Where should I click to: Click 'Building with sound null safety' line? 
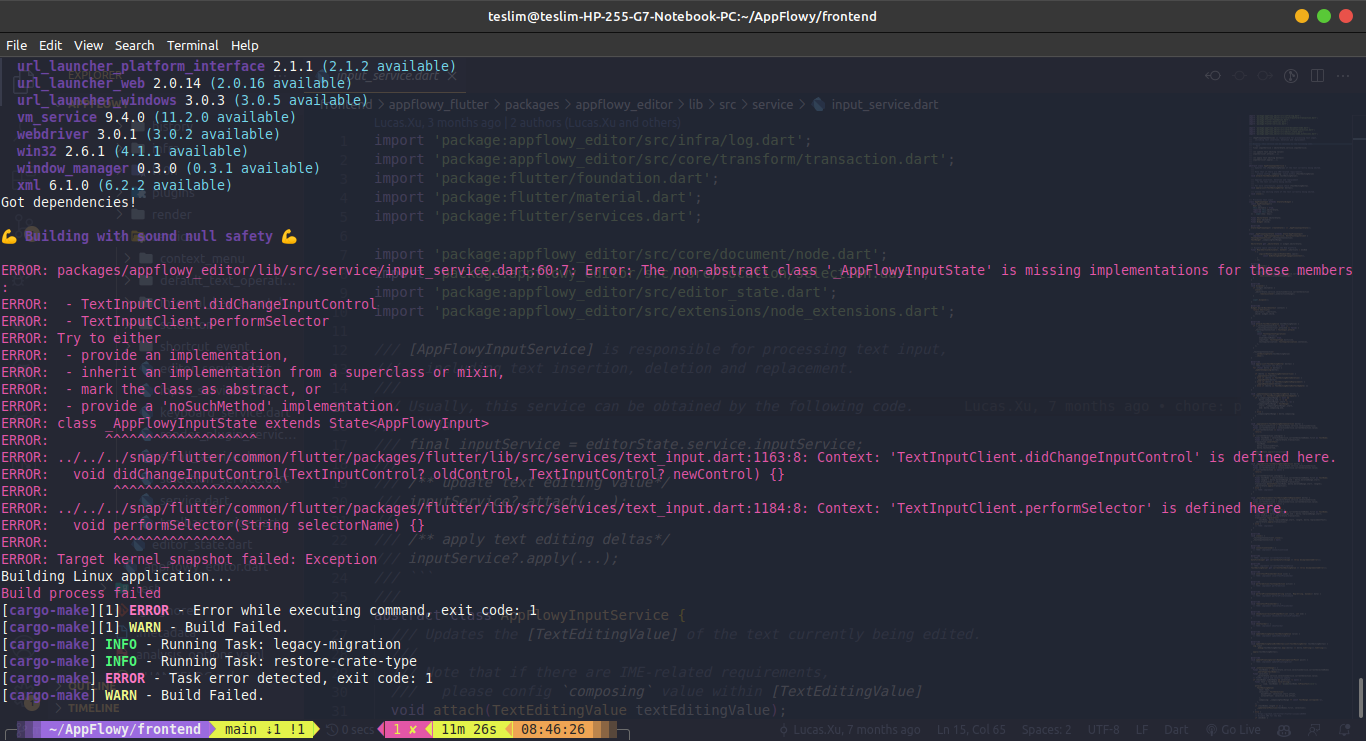(150, 236)
